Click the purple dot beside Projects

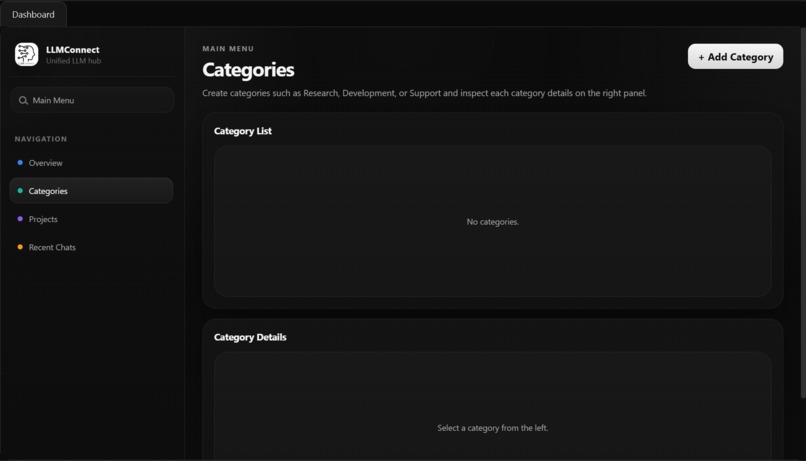[x=20, y=218]
